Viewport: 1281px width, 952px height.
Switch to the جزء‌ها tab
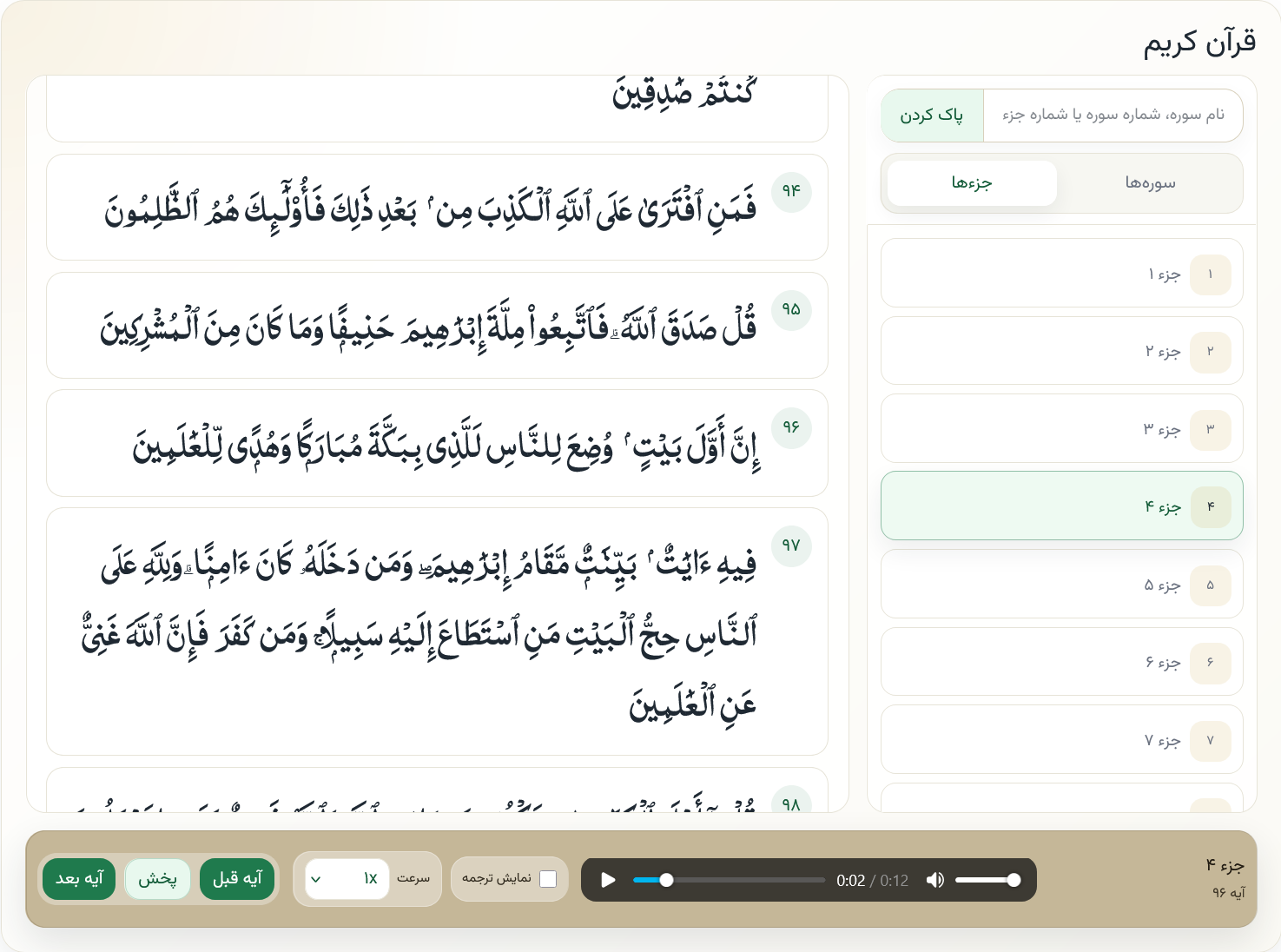point(972,183)
